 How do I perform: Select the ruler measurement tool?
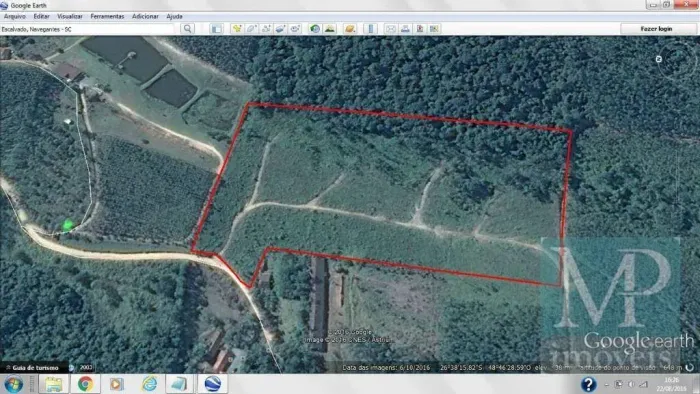371,29
